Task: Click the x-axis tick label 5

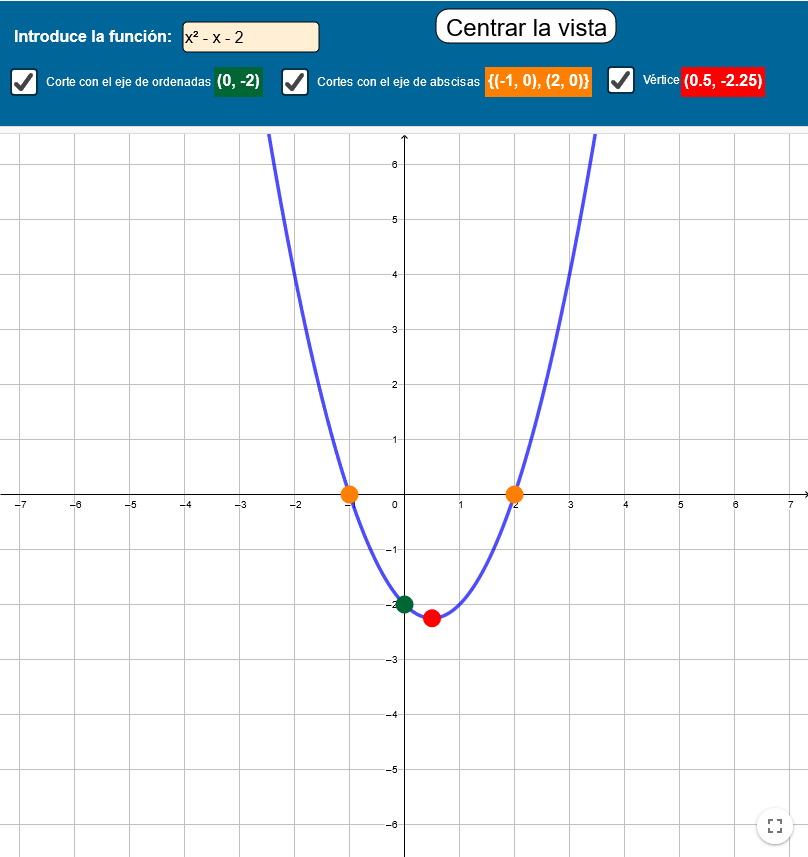Action: 681,504
